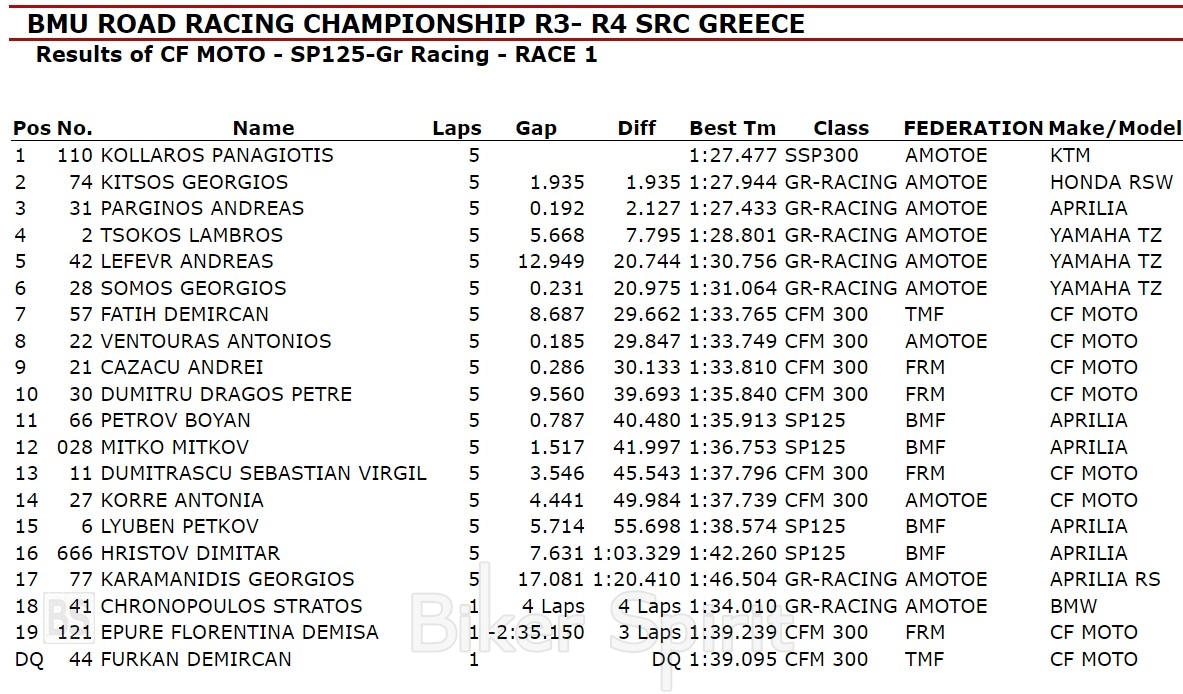Click the Best Tm column header

pyautogui.click(x=732, y=128)
